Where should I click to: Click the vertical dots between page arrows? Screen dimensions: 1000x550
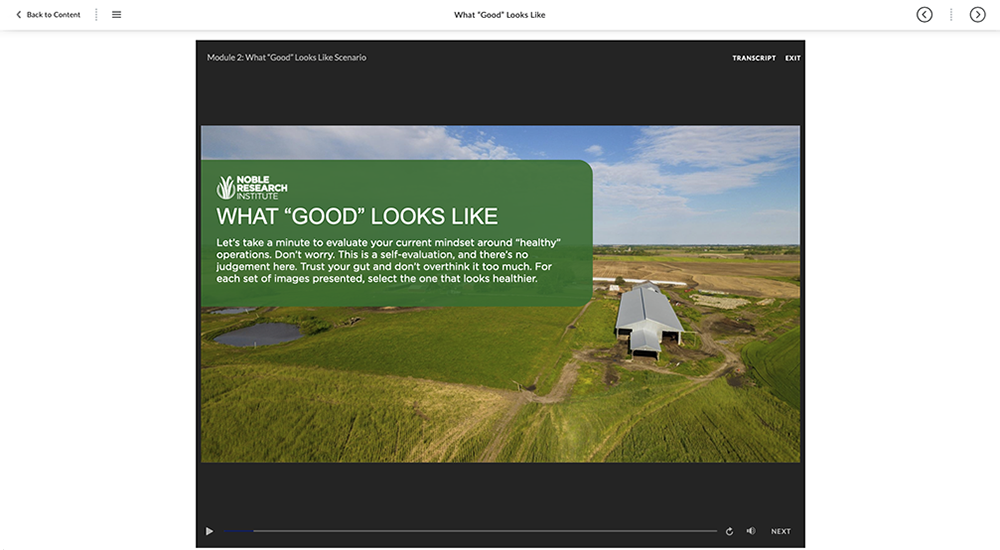coord(951,15)
